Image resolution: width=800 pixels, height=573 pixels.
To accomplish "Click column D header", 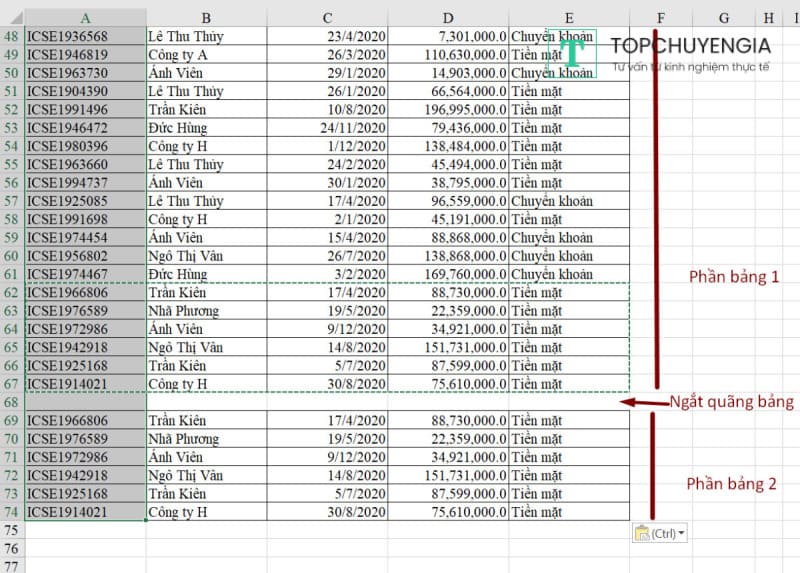I will 448,17.
